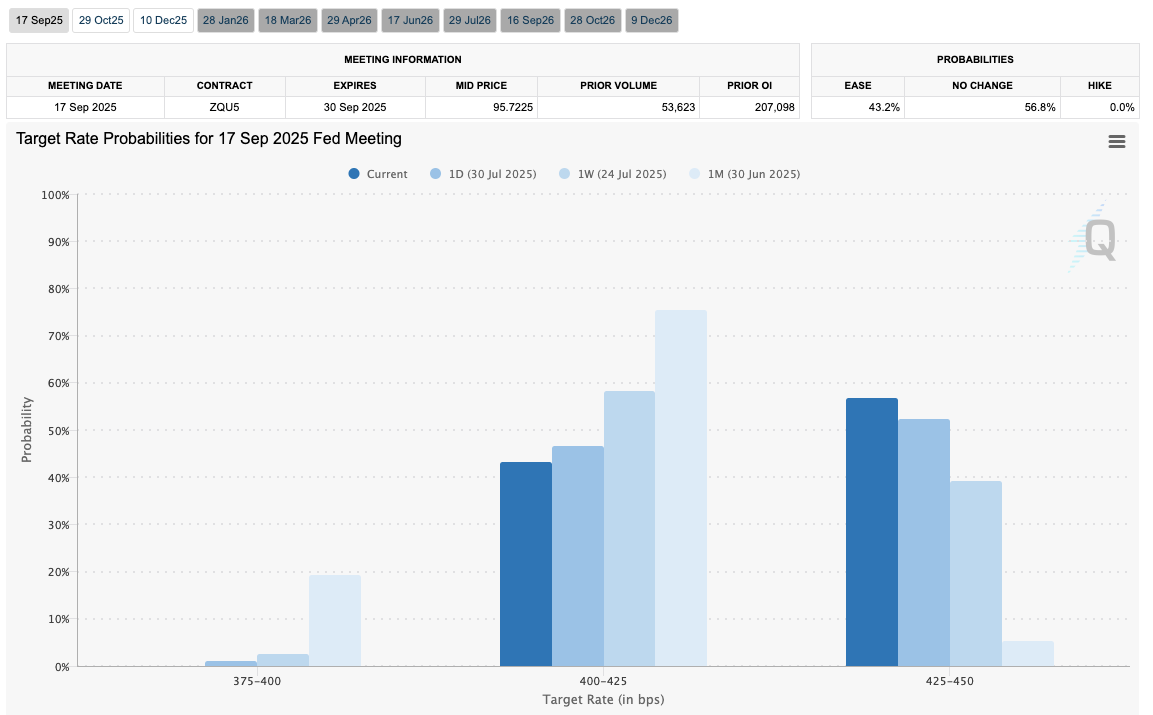Screen dimensions: 1153x715
Task: Go to the 18 Mar26 meeting tab
Action: point(287,20)
